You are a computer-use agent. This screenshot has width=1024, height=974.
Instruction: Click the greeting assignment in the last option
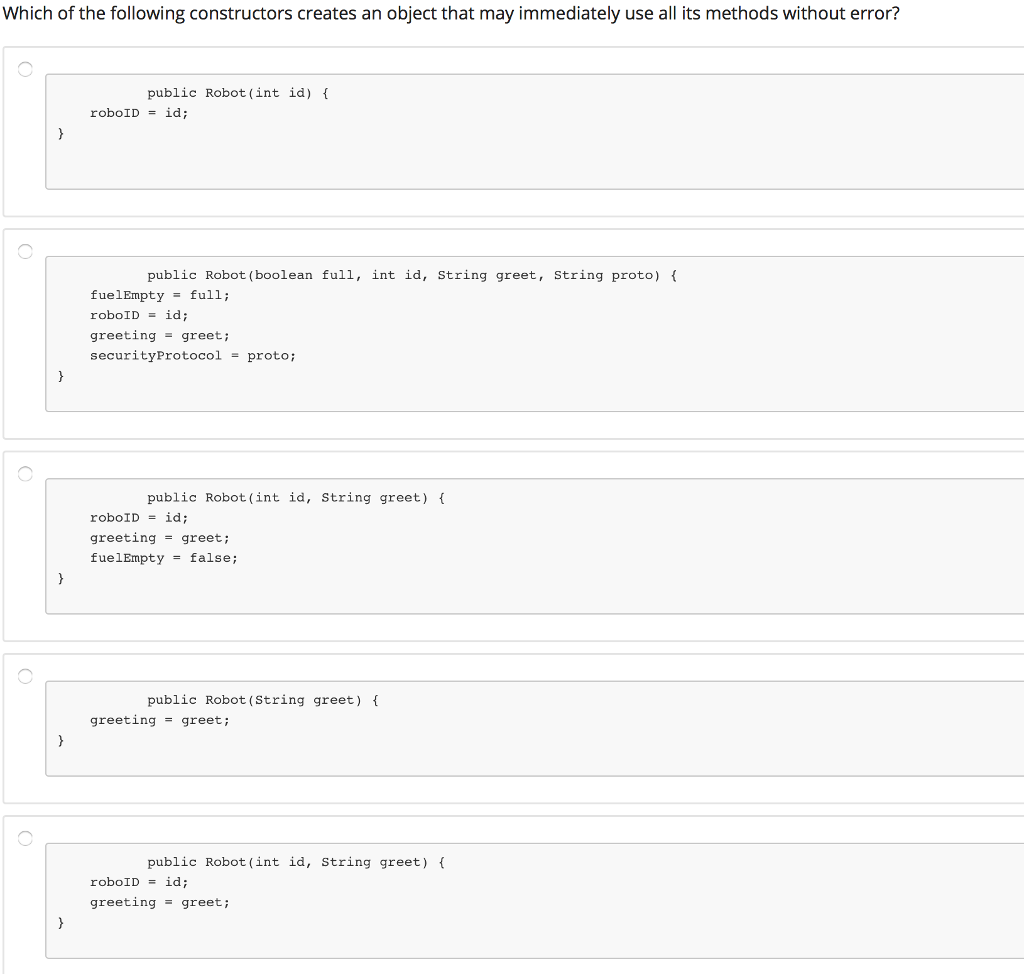coord(159,902)
